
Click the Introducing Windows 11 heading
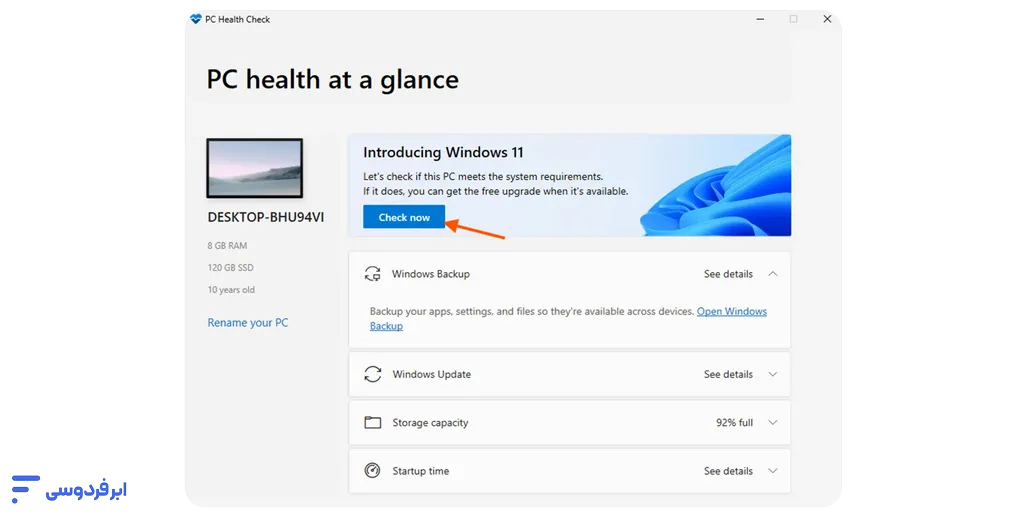[x=443, y=153]
